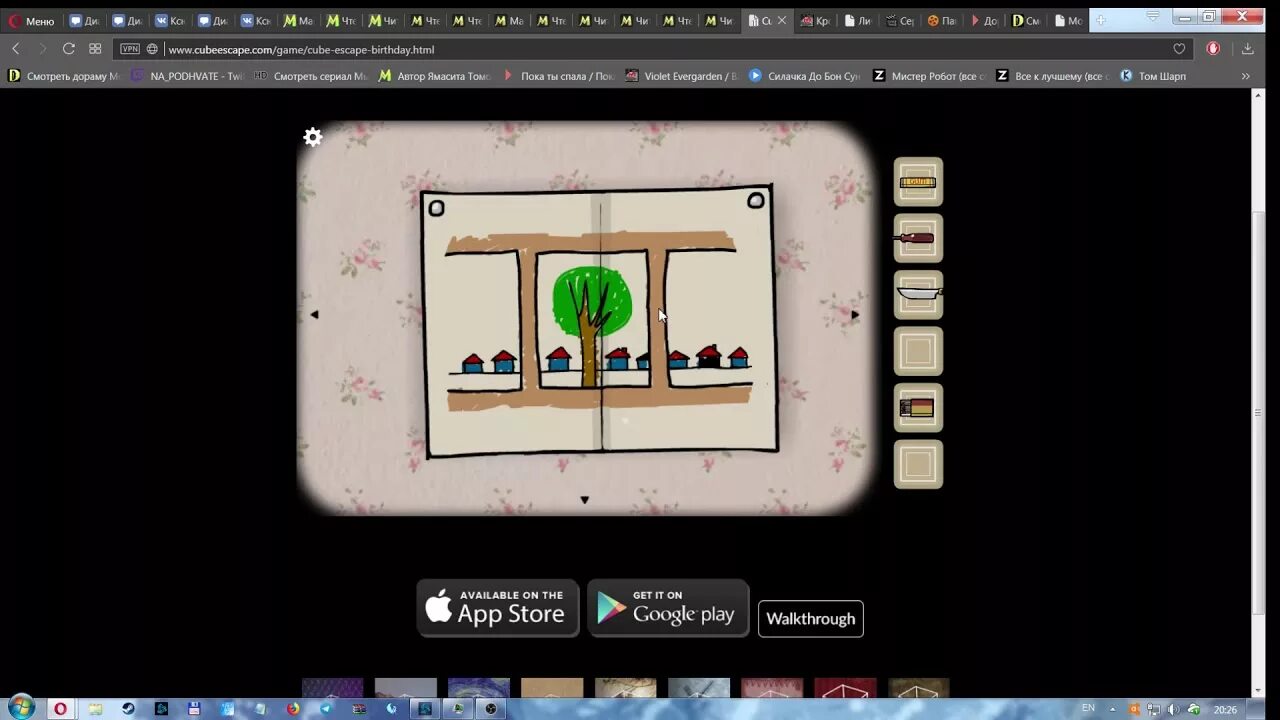Open the tab list menu icon
Image resolution: width=1280 pixels, height=720 pixels.
pyautogui.click(x=1153, y=17)
